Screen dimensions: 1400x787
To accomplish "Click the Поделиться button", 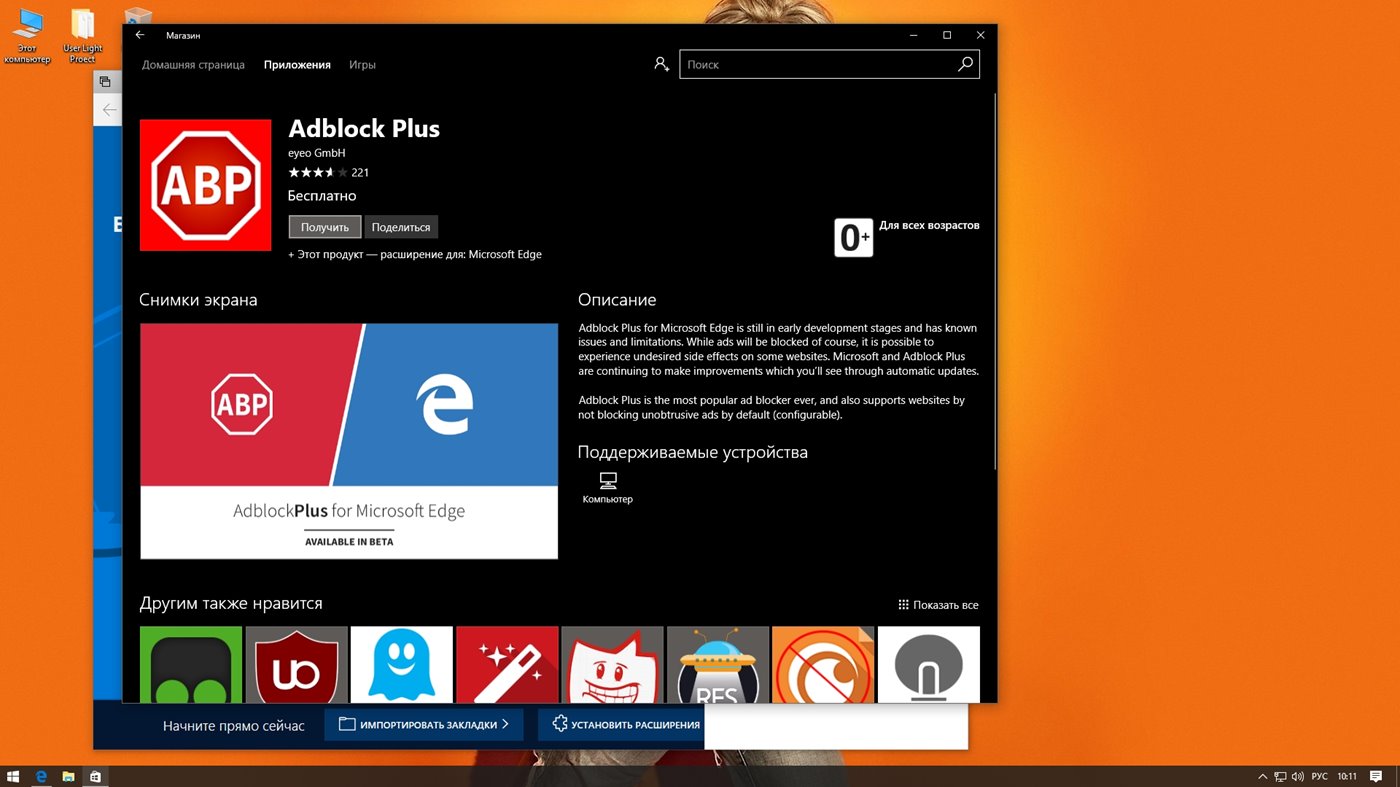I will pyautogui.click(x=401, y=227).
